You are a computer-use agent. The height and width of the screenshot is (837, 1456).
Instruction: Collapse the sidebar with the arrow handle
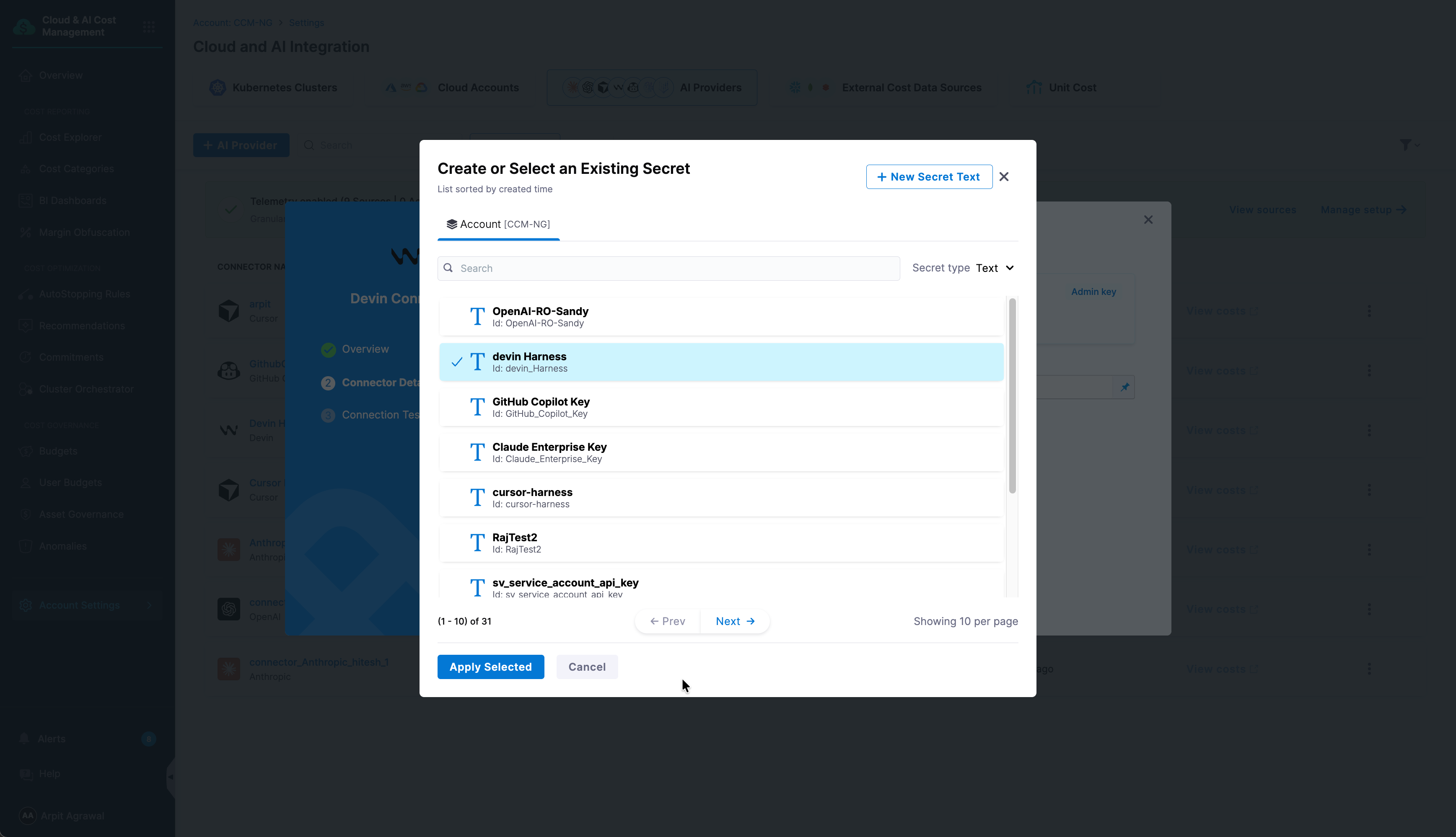click(x=170, y=777)
